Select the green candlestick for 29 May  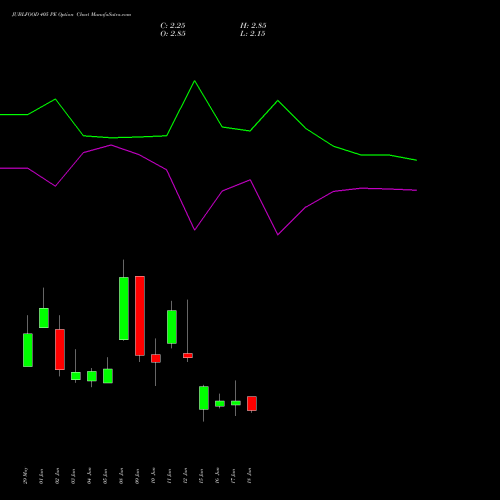(28, 350)
